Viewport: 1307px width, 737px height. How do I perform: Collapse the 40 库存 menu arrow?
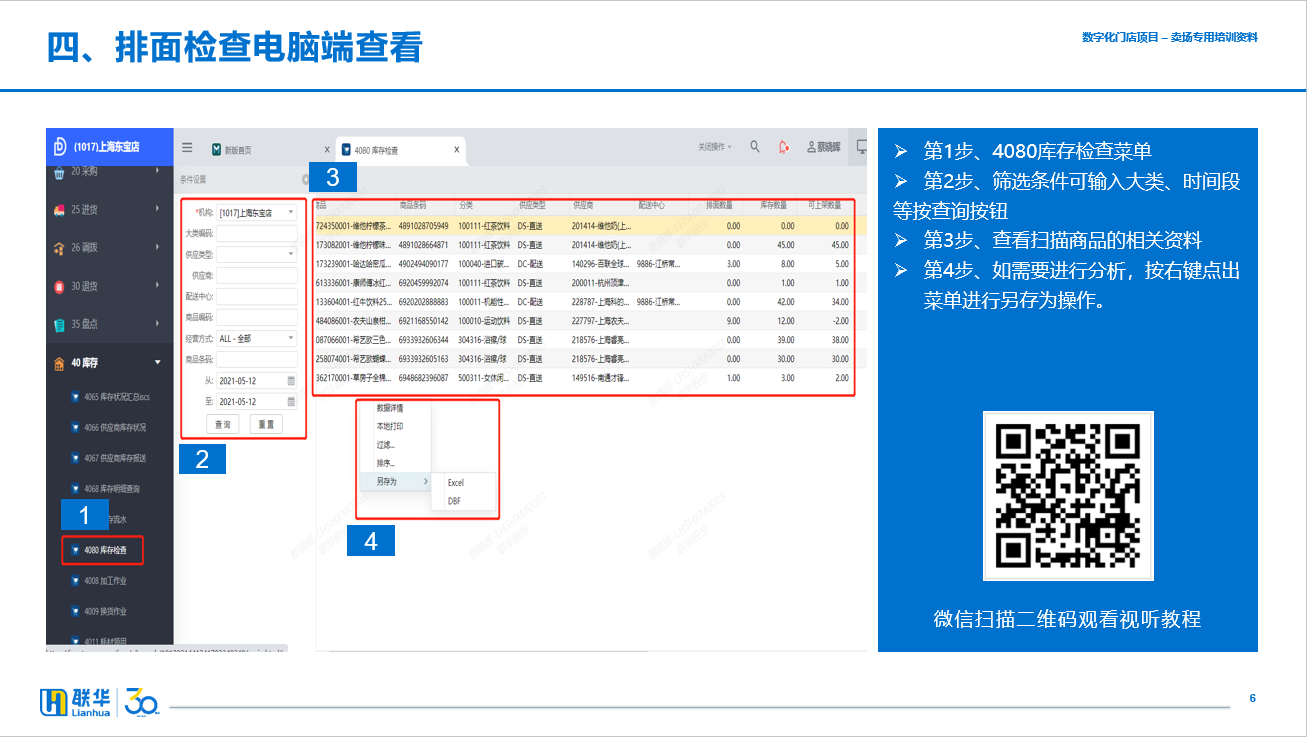click(158, 362)
